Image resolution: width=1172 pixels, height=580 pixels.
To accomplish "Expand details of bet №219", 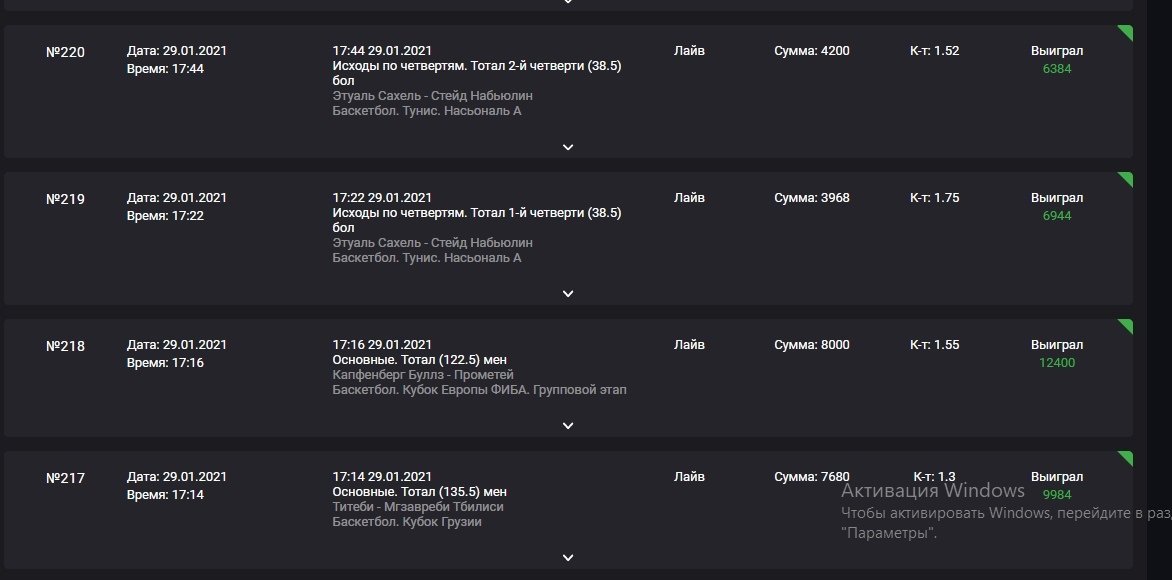I will coord(568,294).
